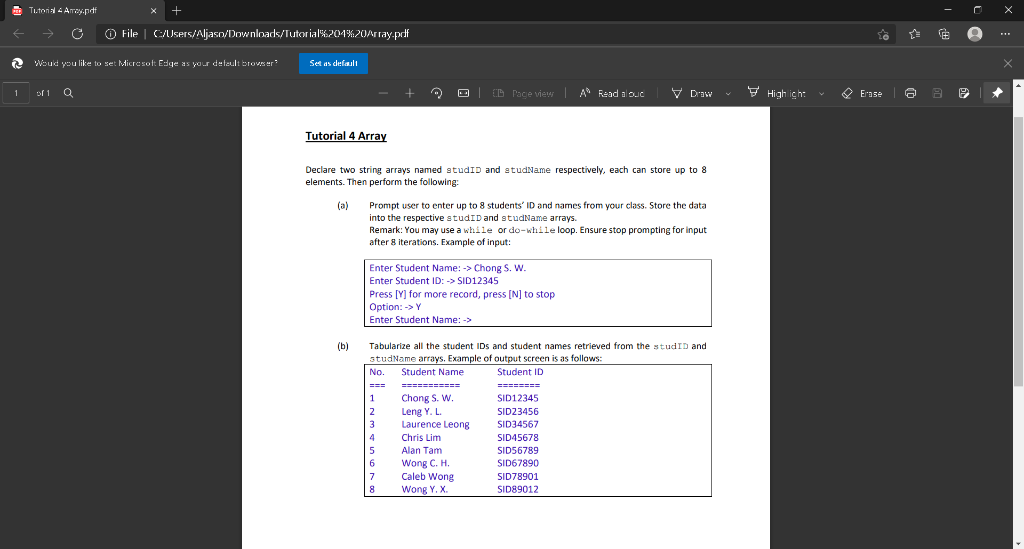This screenshot has height=549, width=1024.
Task: Close the Tutorial 4 Array.pdf tab
Action: coord(153,10)
